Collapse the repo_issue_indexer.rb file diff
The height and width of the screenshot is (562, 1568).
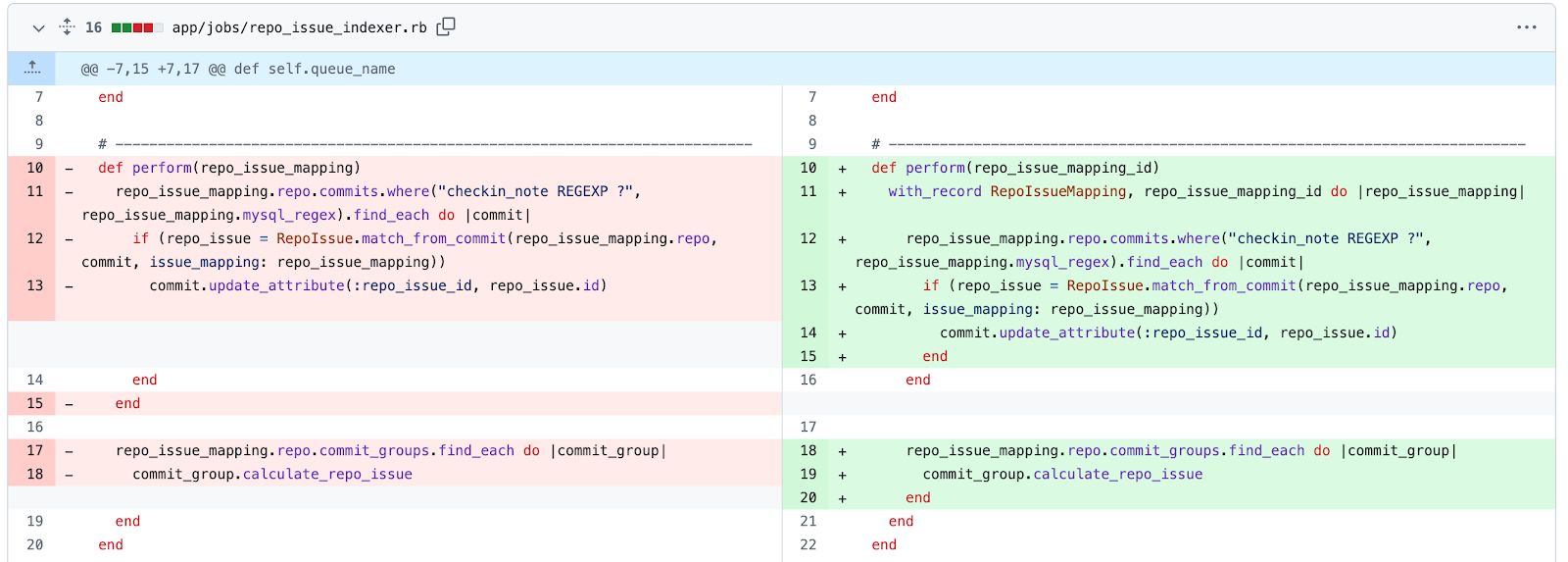(38, 27)
